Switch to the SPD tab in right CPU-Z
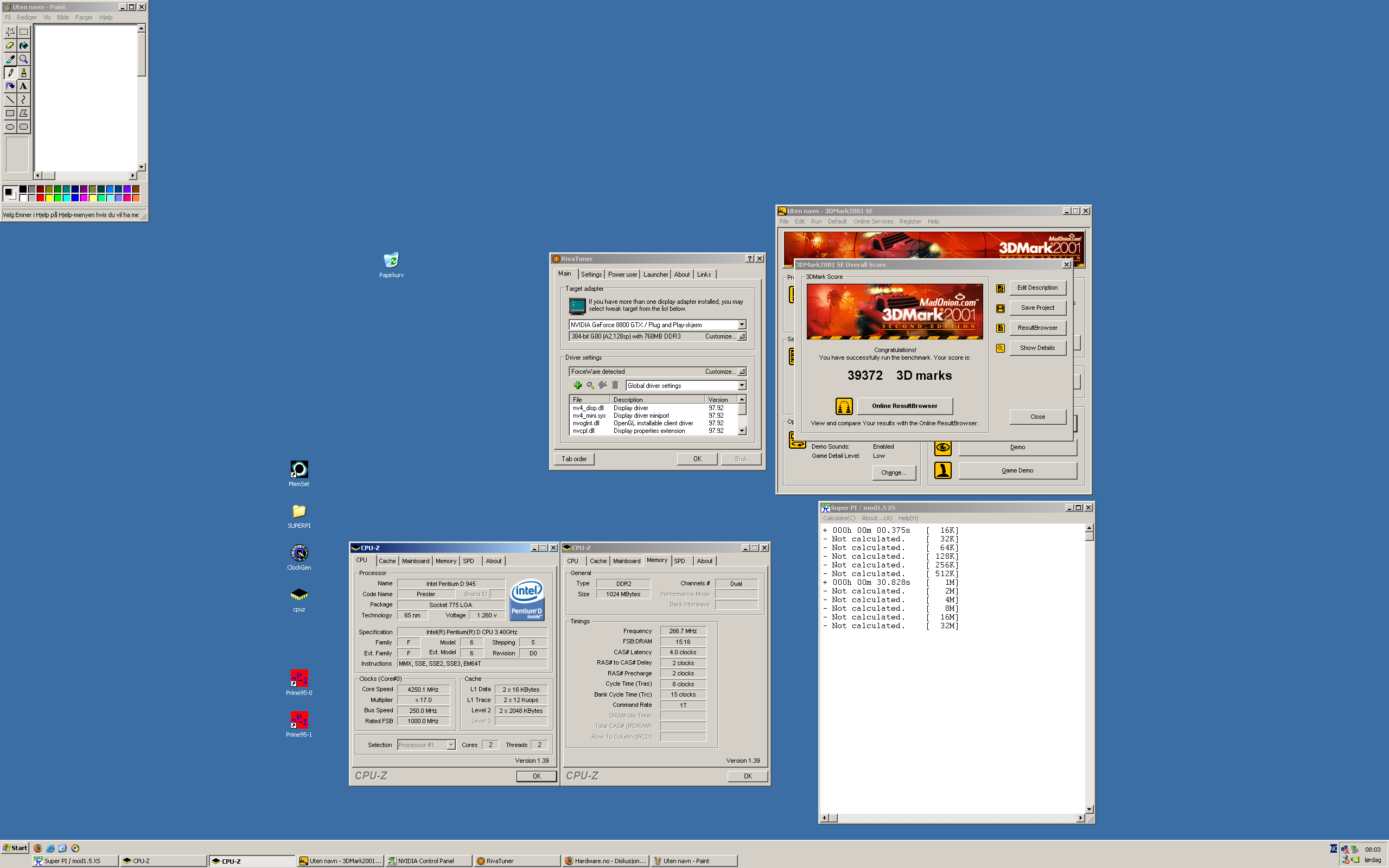 pyautogui.click(x=679, y=561)
